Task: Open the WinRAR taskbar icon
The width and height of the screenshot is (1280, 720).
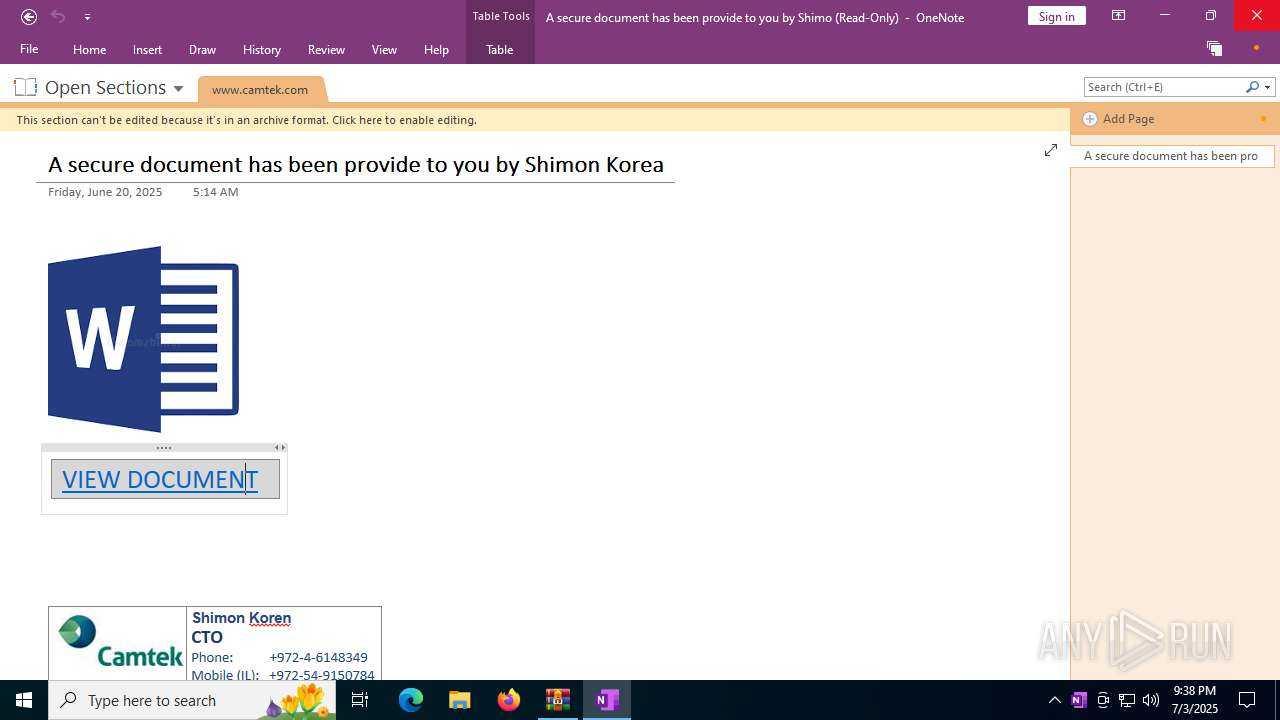Action: click(x=557, y=700)
